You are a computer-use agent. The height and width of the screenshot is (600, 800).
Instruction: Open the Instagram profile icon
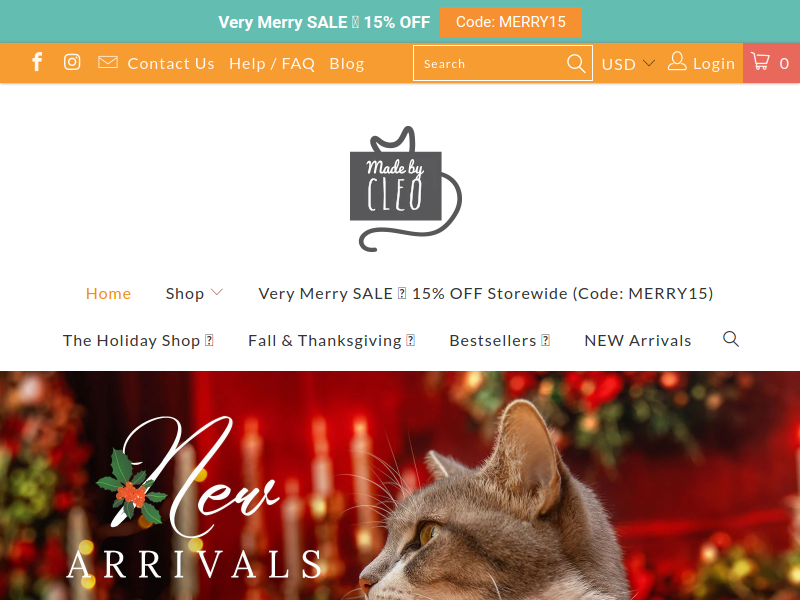[x=72, y=62]
